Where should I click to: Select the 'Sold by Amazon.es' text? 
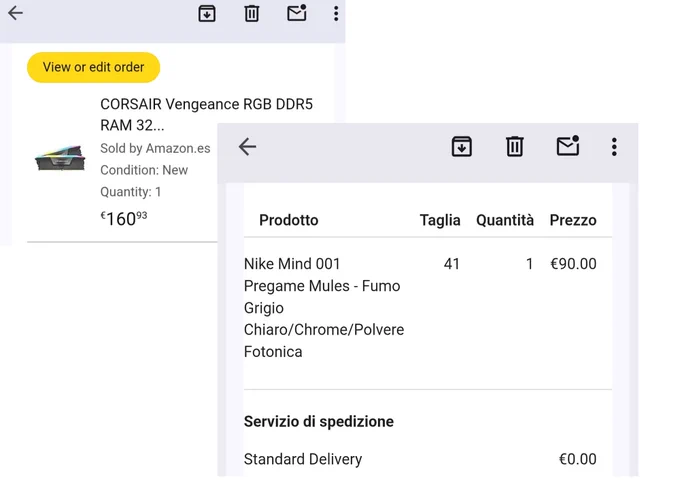[155, 148]
